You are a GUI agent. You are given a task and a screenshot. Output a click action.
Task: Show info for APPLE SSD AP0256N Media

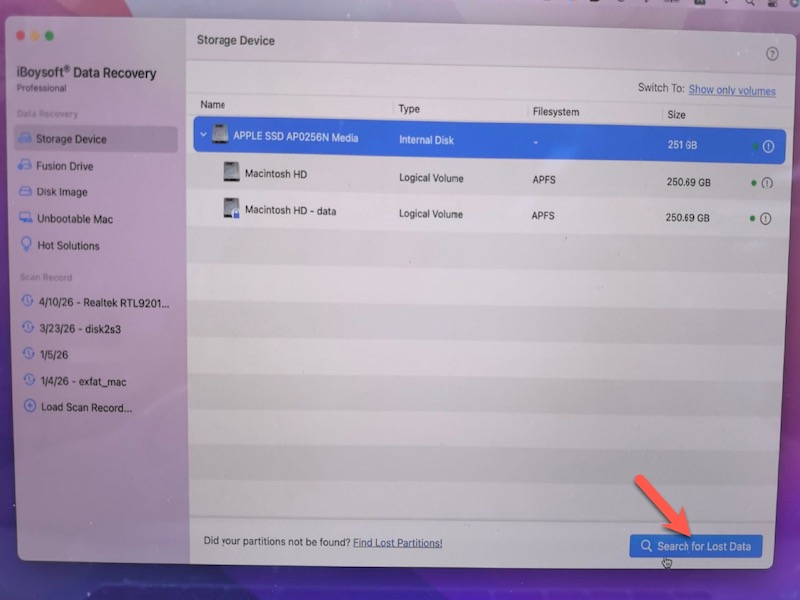pos(768,147)
